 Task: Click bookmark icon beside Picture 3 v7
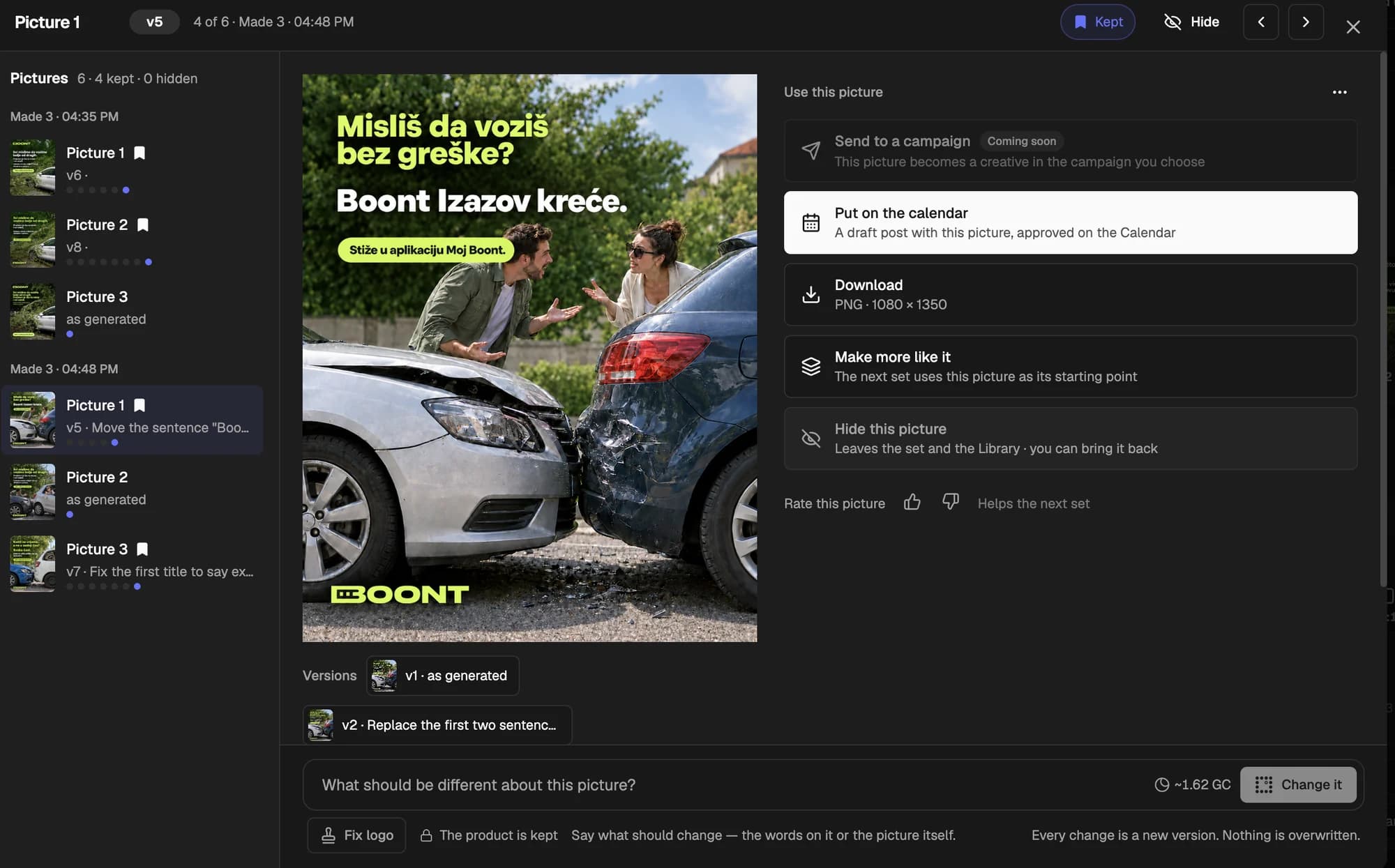tap(142, 549)
